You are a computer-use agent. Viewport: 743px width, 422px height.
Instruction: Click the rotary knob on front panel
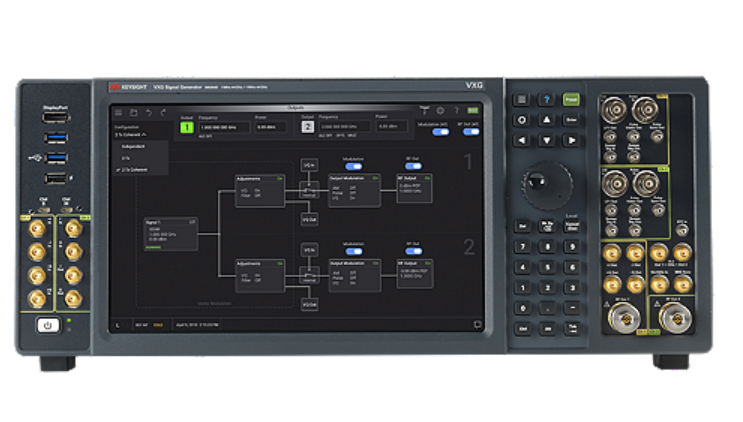pyautogui.click(x=546, y=185)
